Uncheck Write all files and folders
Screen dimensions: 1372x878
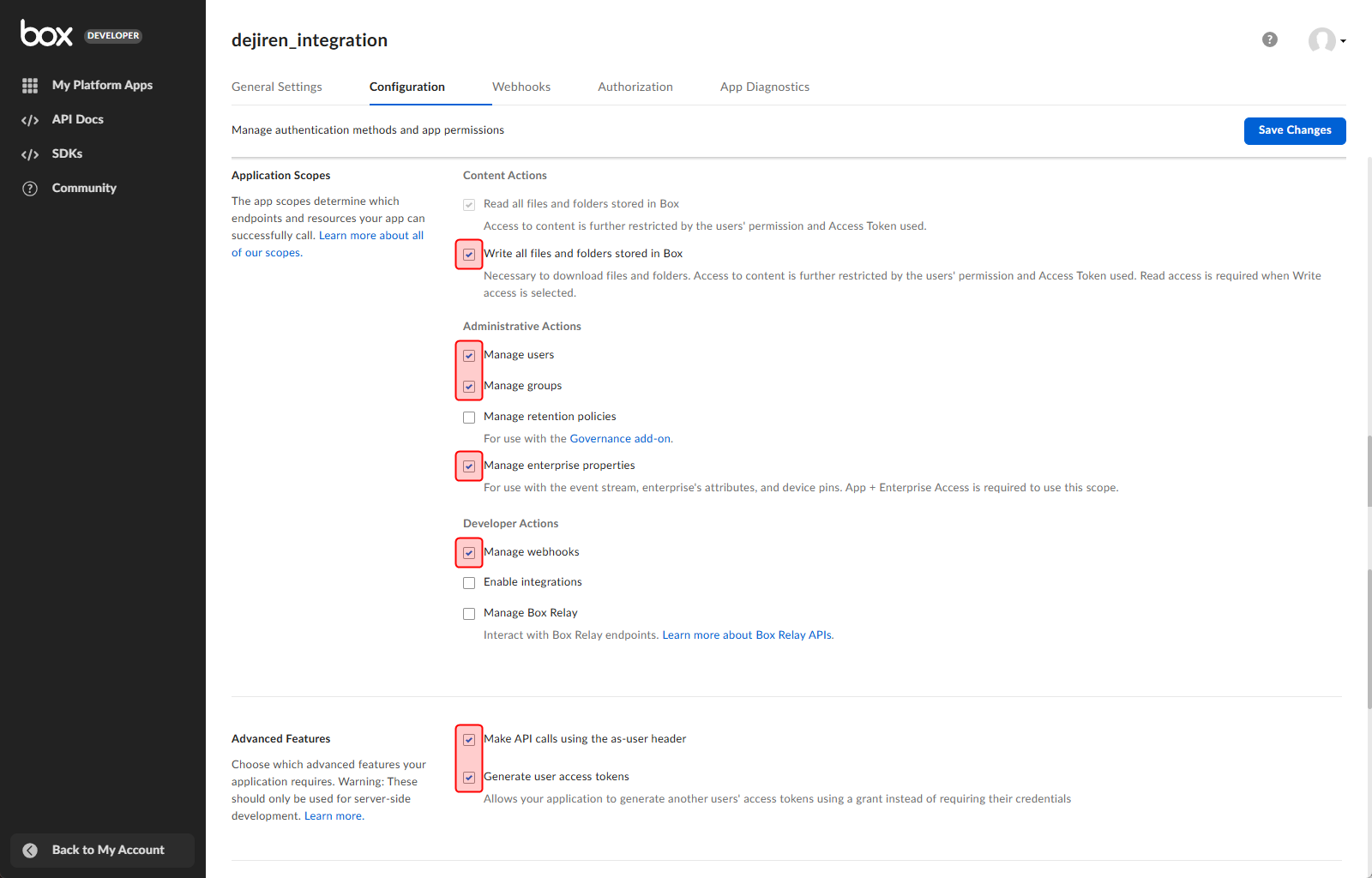point(469,255)
